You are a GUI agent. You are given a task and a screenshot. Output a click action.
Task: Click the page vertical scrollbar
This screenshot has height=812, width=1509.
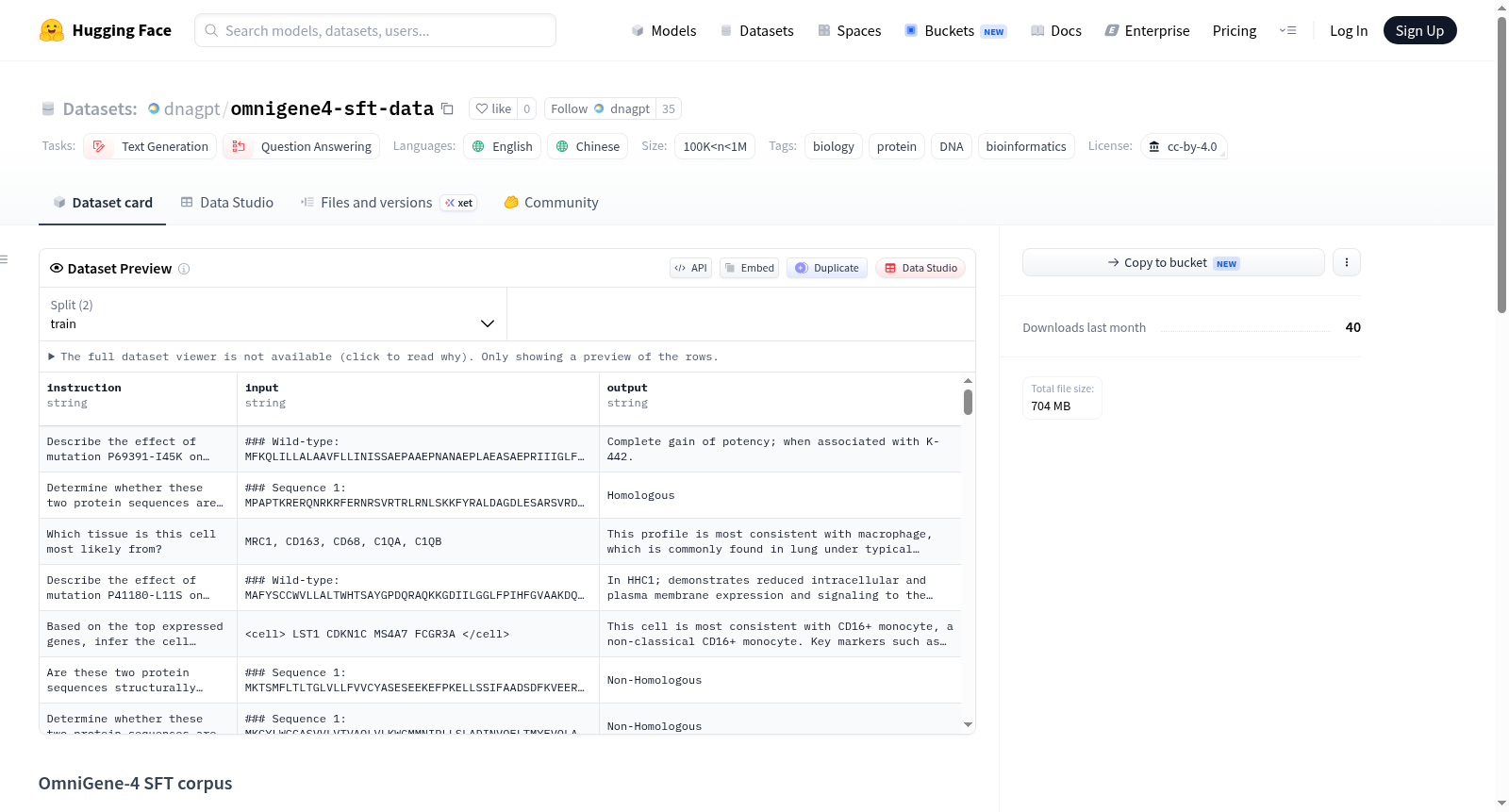pos(1501,165)
